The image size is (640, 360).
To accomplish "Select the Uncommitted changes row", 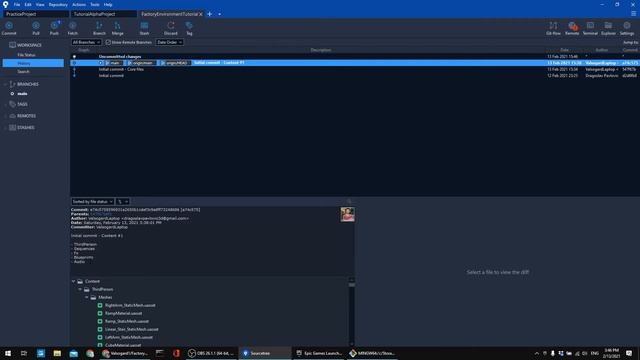I will [355, 56].
